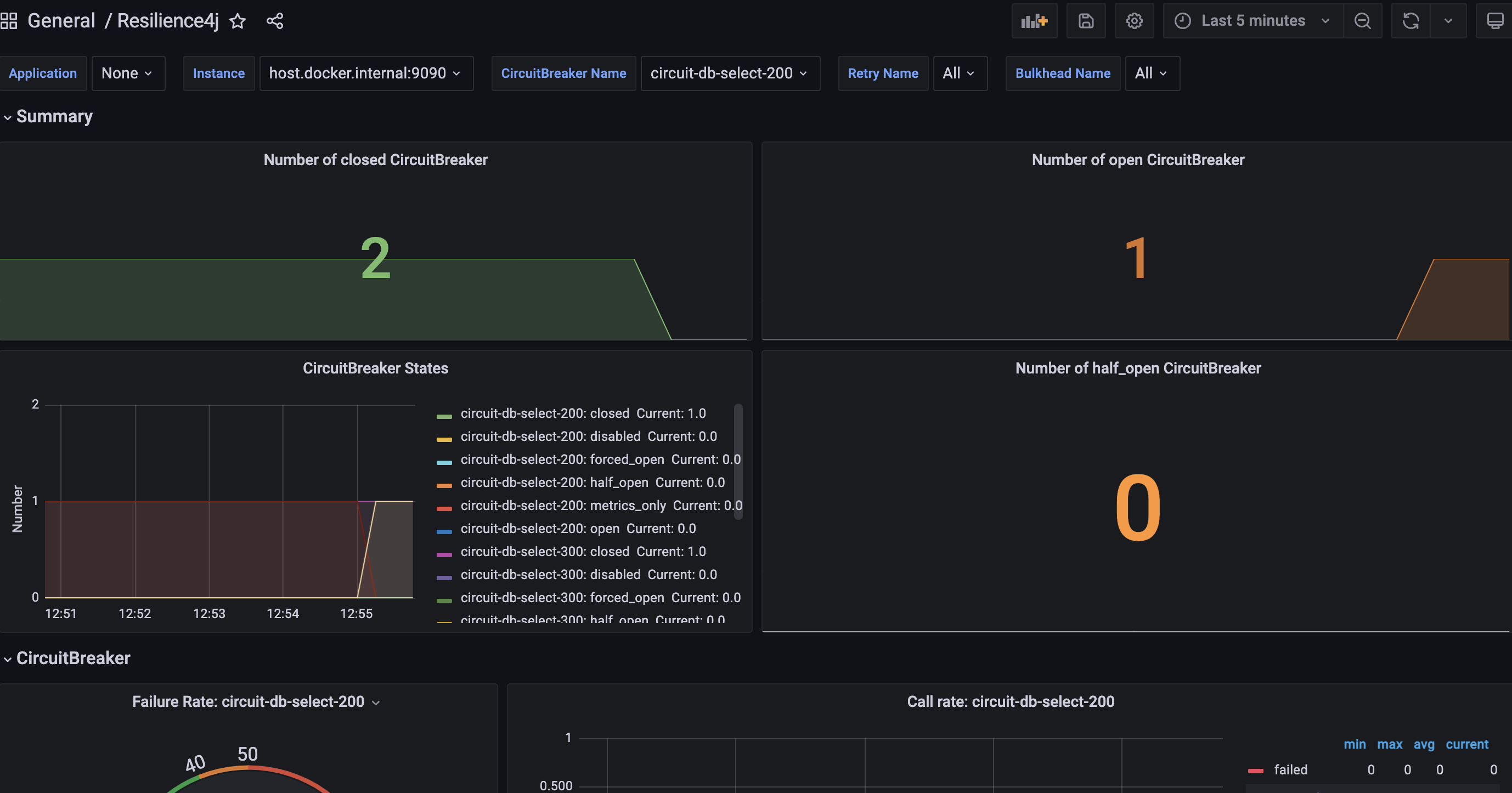Viewport: 1512px width, 793px height.
Task: Open the CircuitBreaker Name dropdown
Action: click(x=730, y=73)
